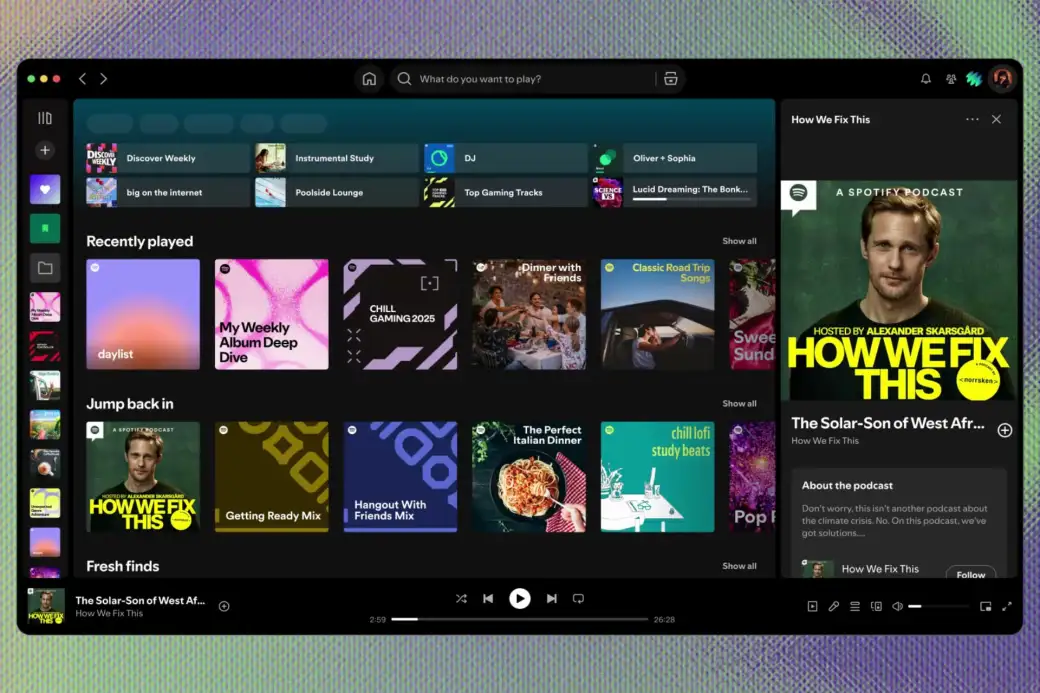Show all Jump back in
The height and width of the screenshot is (693, 1040).
[739, 404]
